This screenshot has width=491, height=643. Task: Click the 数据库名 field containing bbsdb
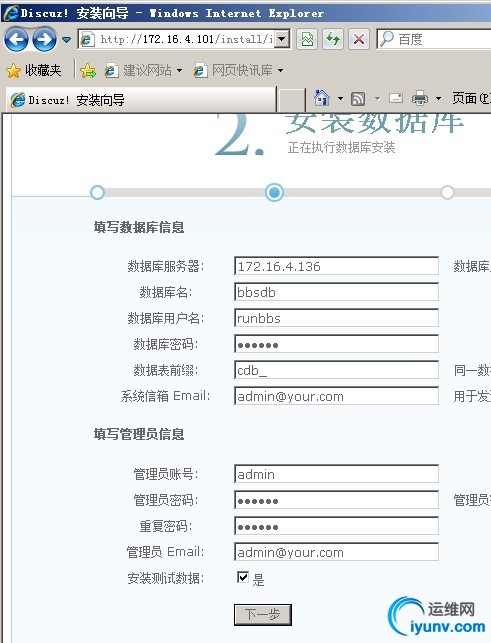click(x=336, y=292)
